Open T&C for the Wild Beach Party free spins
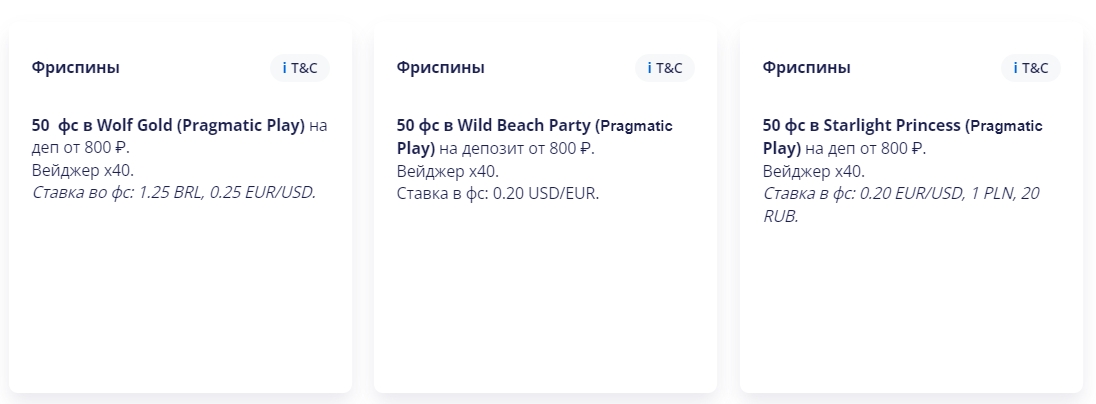 pyautogui.click(x=670, y=68)
